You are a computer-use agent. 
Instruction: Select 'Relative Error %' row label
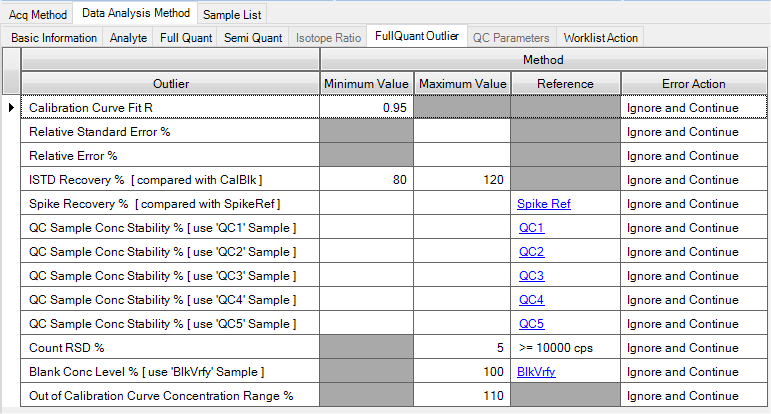point(170,156)
